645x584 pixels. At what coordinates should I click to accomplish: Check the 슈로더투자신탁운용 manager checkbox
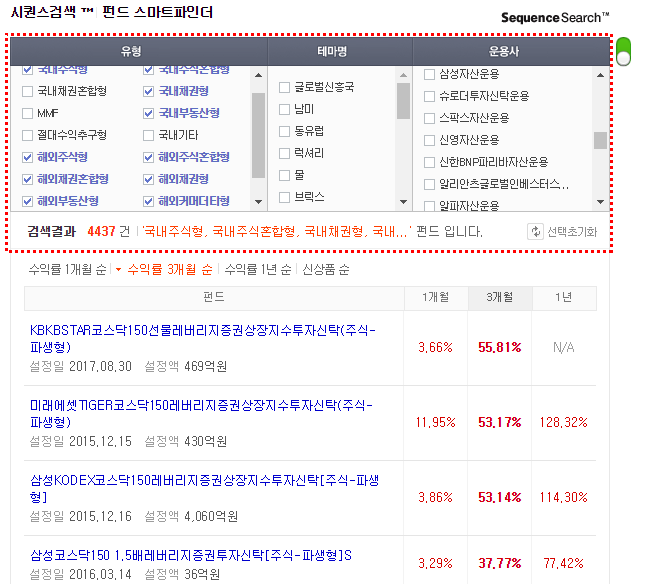[x=429, y=96]
